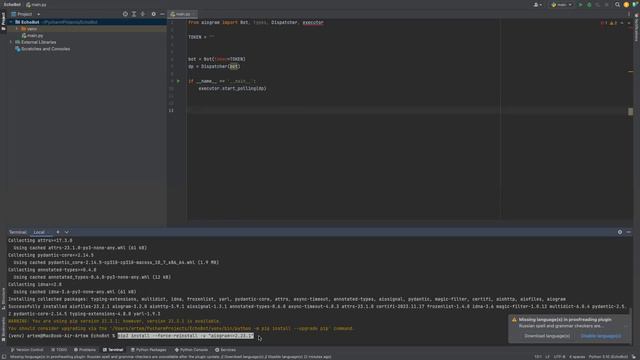The height and width of the screenshot is (360, 640).
Task: Open the Problems tool window
Action: click(x=85, y=350)
